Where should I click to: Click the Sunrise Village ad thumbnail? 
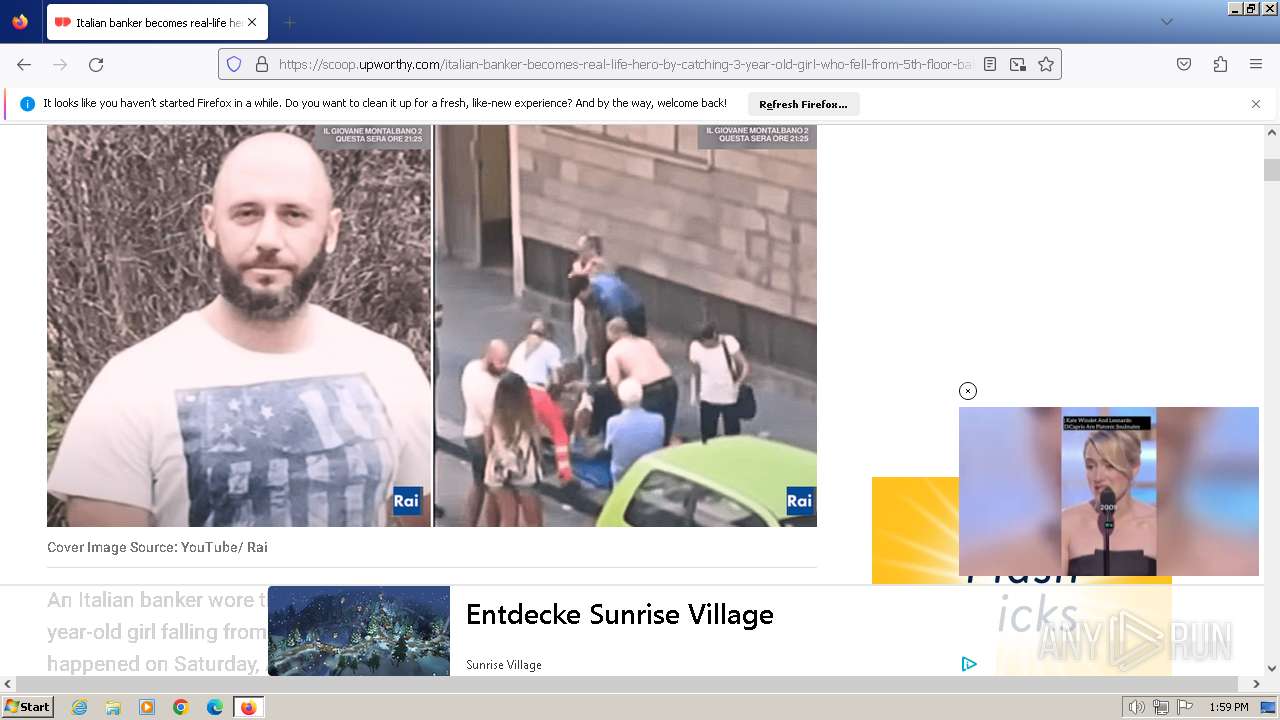[359, 631]
